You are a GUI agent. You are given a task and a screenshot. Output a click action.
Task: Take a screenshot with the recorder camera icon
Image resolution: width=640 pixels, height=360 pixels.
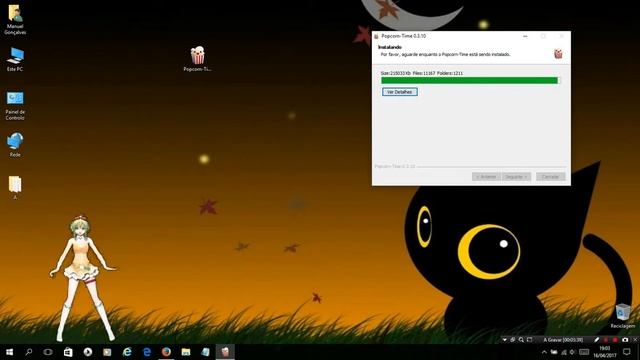click(625, 340)
